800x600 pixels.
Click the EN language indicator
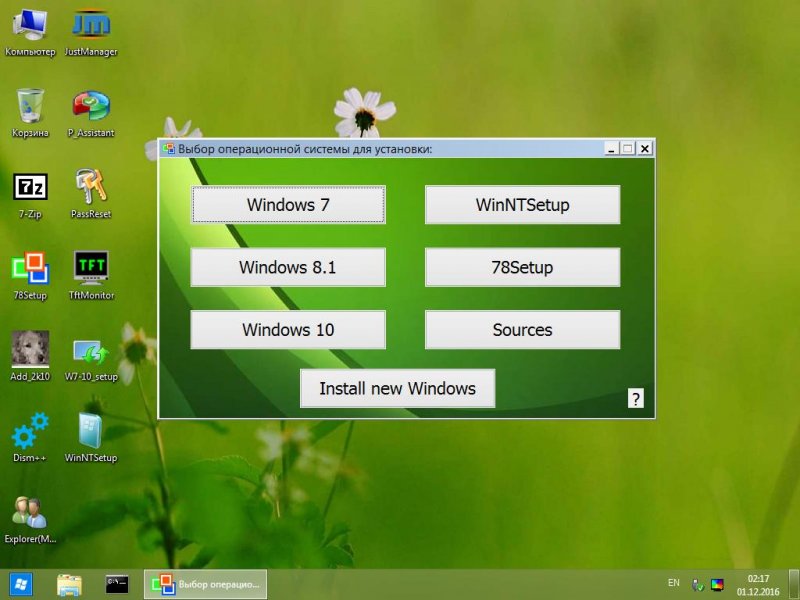[x=673, y=583]
